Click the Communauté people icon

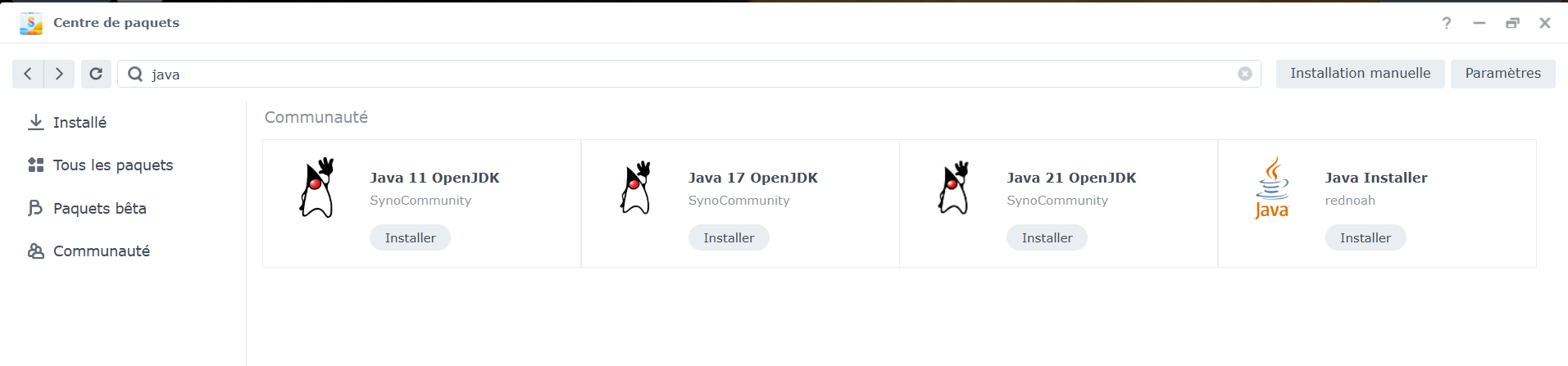[36, 251]
